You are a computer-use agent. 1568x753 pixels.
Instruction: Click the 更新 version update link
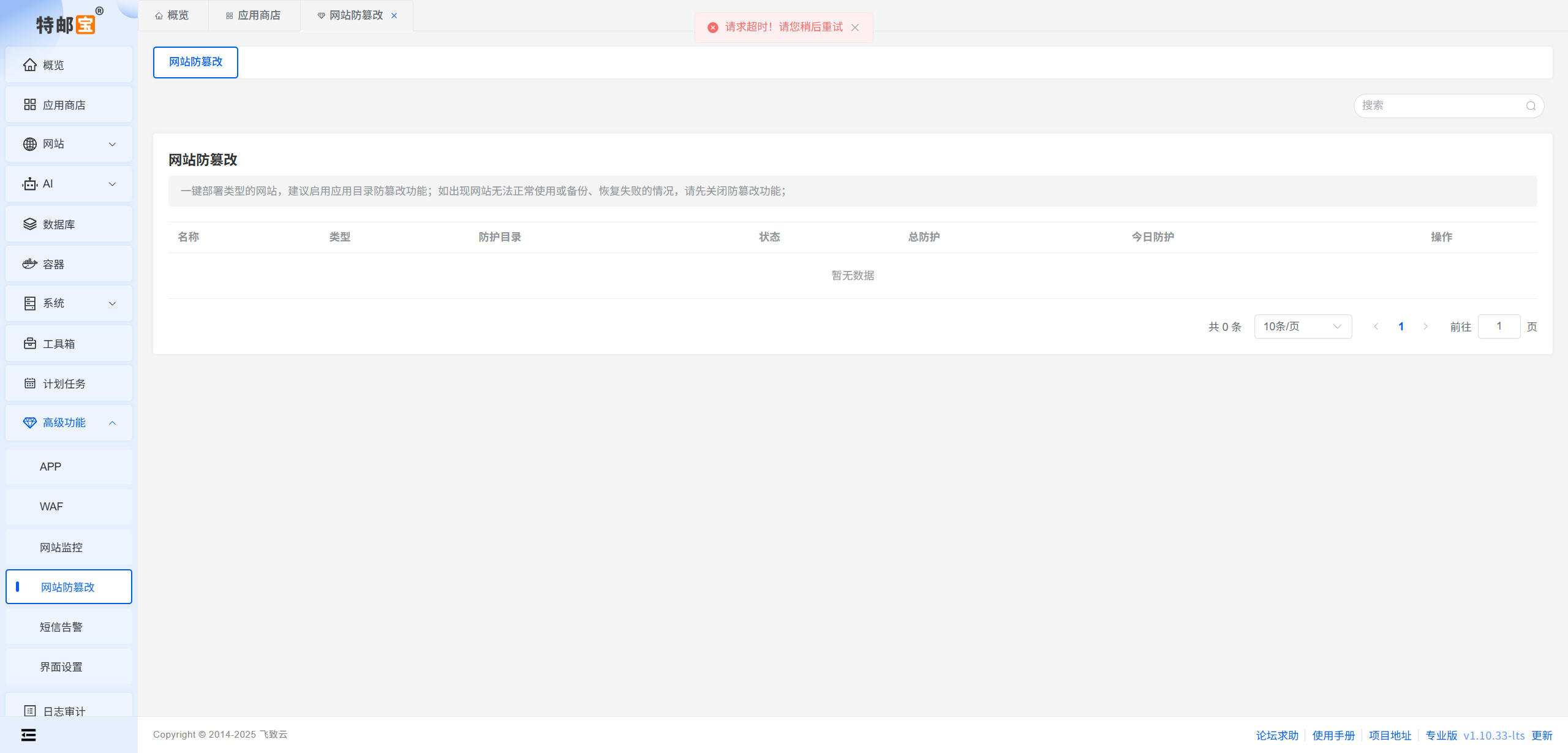point(1542,735)
